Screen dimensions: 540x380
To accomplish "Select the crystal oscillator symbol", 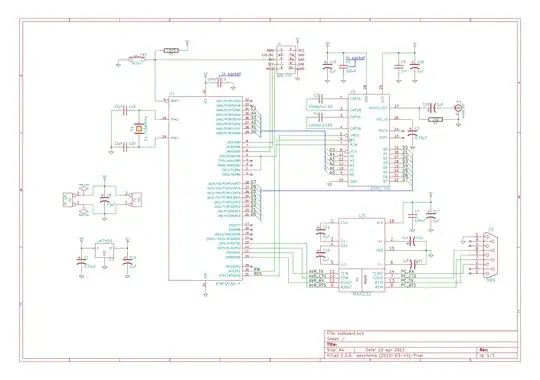I will click(138, 129).
